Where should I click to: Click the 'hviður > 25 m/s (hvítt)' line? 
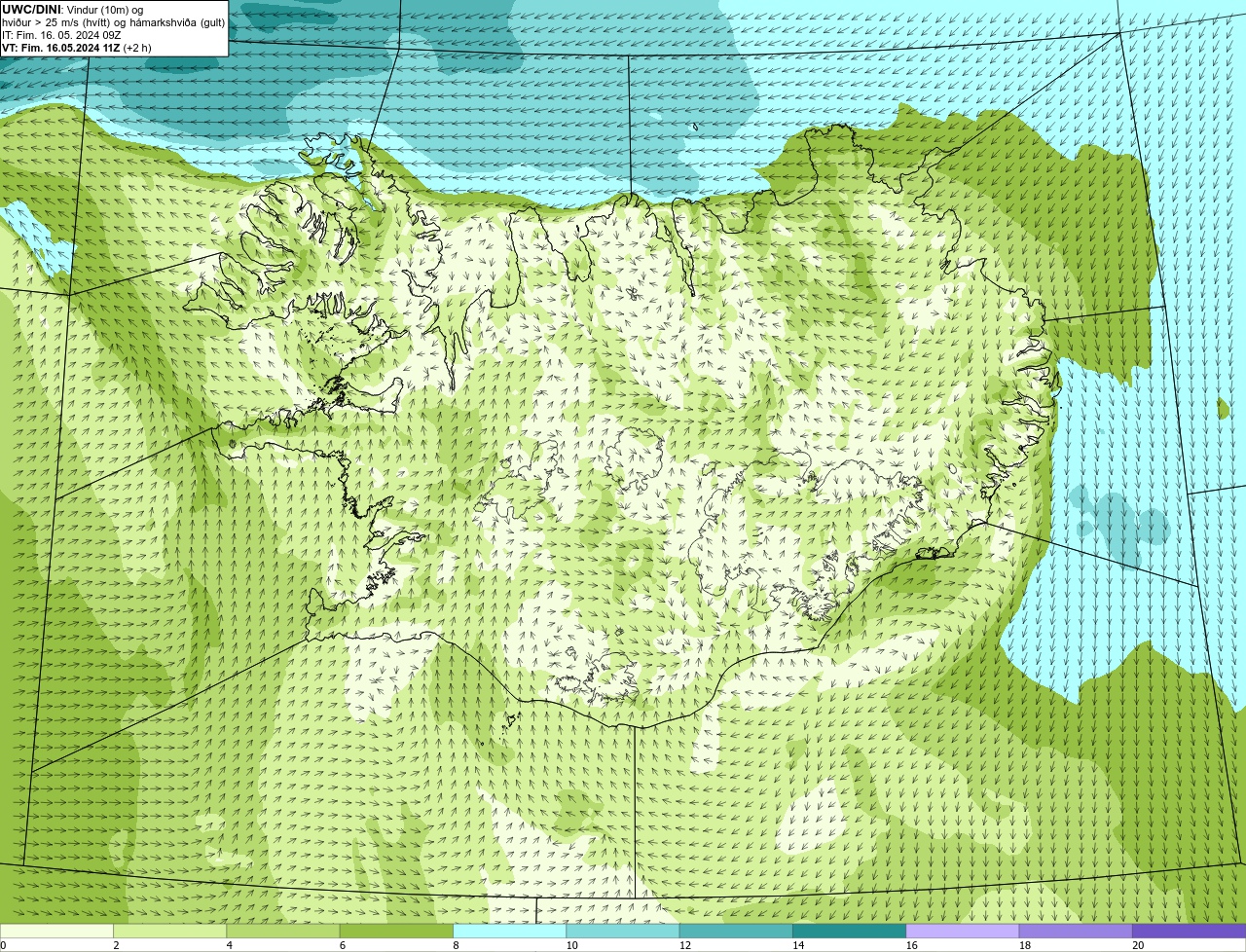[x=113, y=22]
